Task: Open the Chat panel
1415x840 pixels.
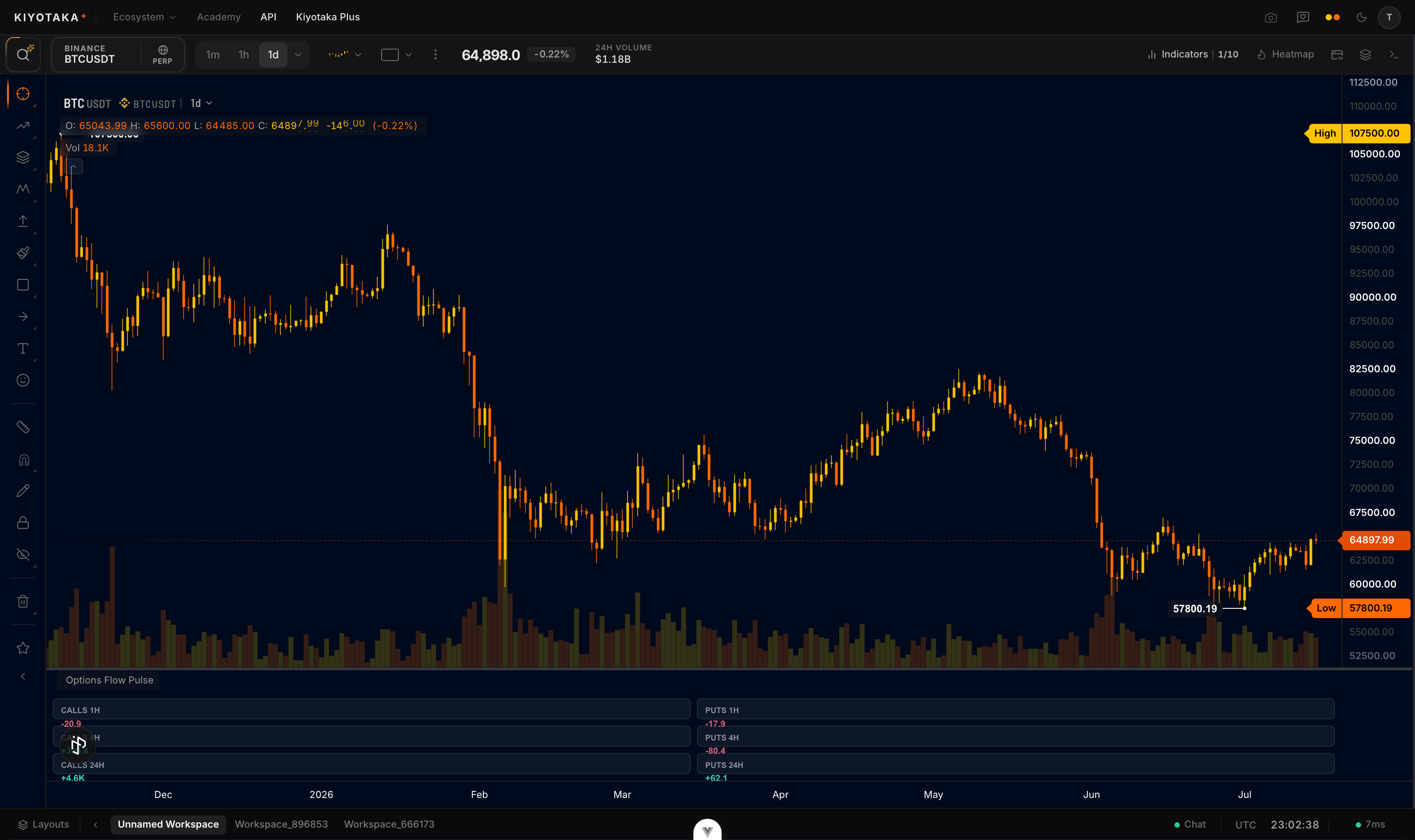Action: 1190,824
